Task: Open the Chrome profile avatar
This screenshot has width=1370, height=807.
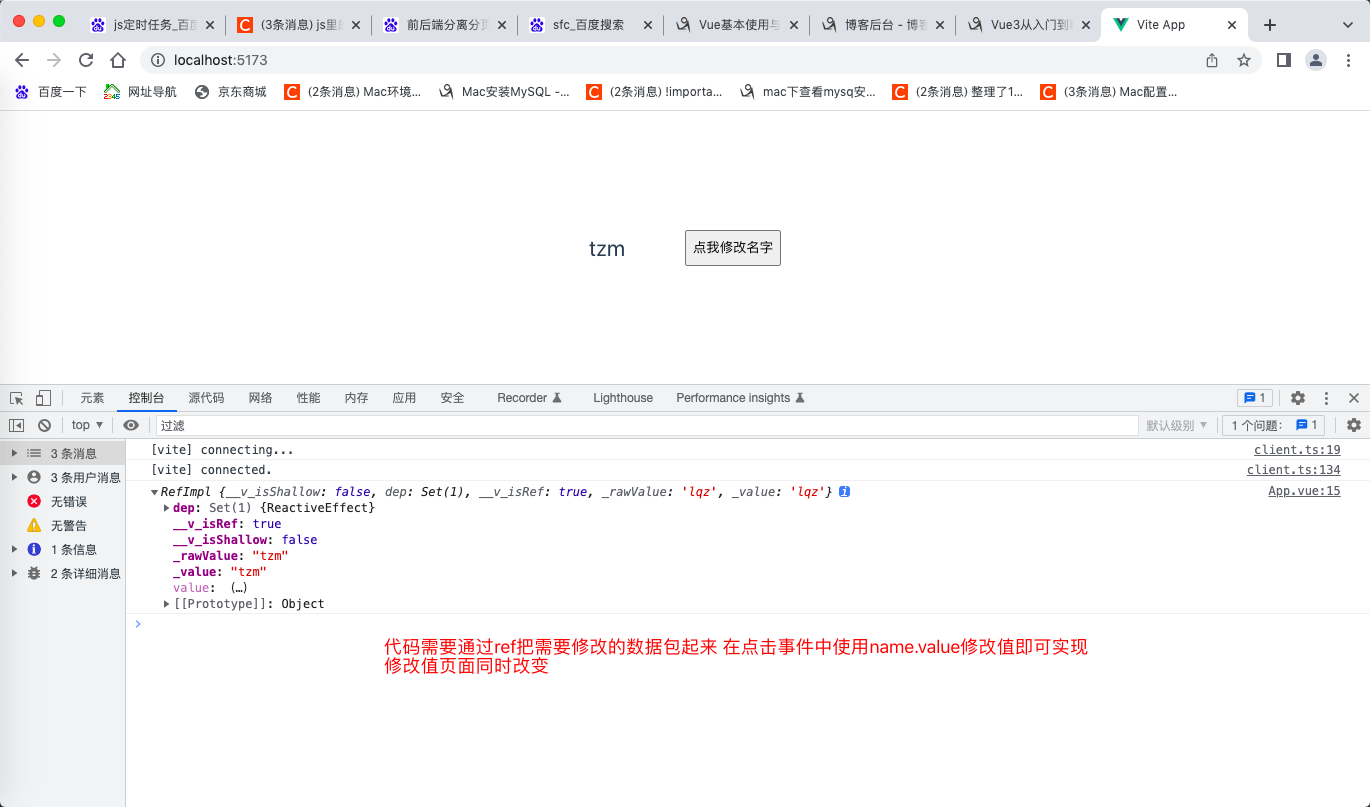Action: [x=1316, y=60]
